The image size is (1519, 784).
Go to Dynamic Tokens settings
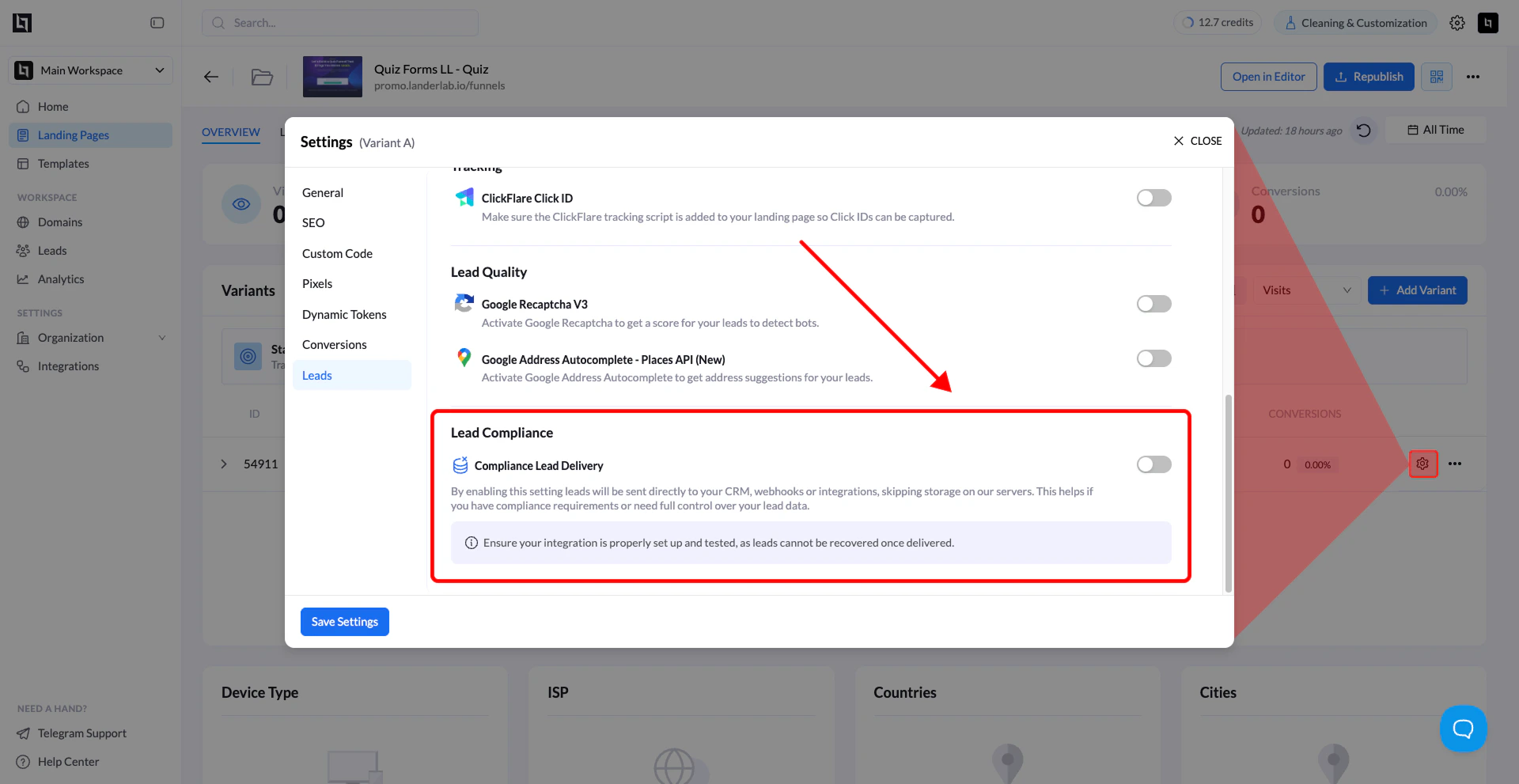(344, 315)
